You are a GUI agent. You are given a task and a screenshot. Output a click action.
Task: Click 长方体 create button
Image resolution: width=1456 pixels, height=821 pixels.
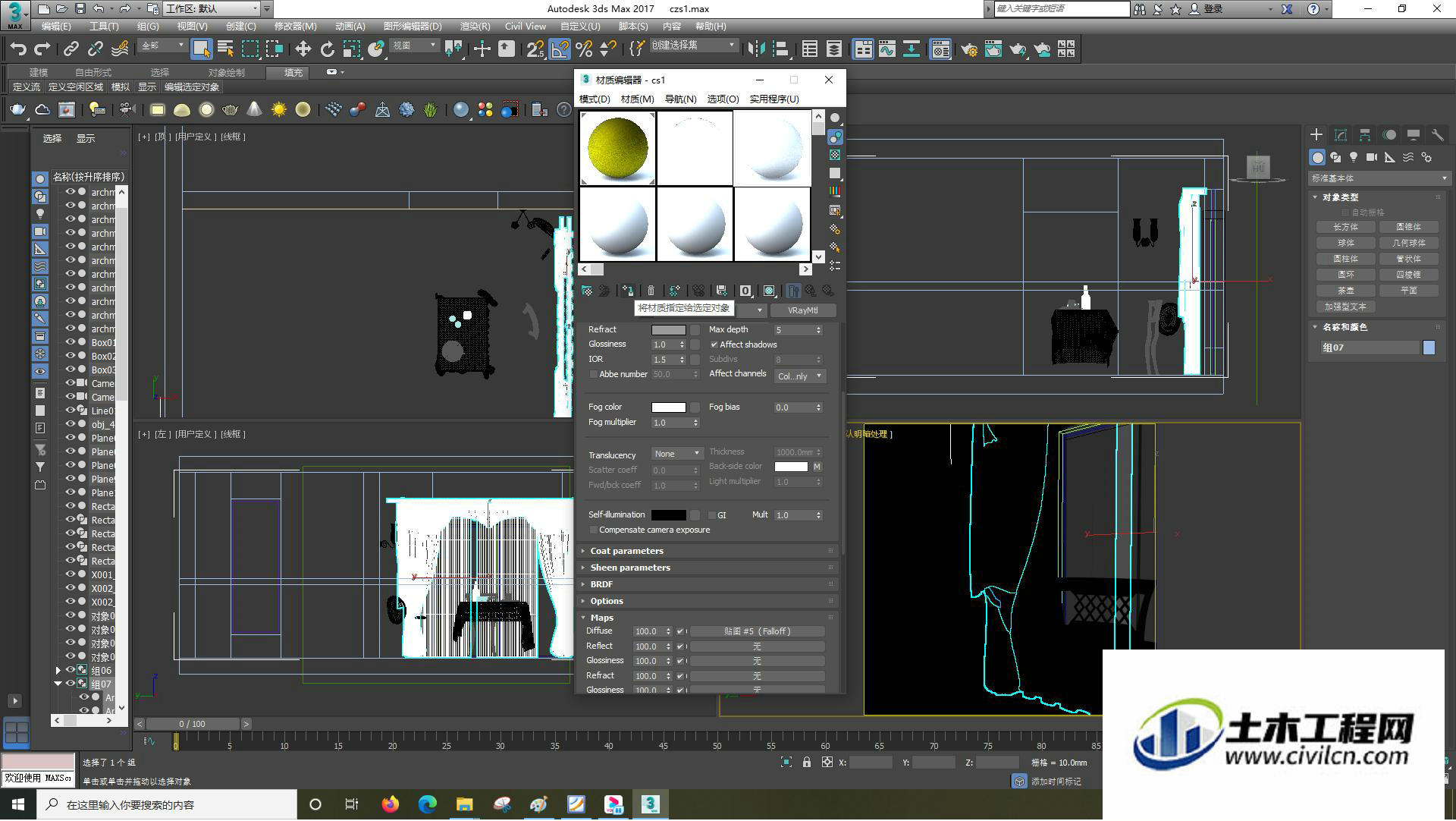tap(1345, 227)
